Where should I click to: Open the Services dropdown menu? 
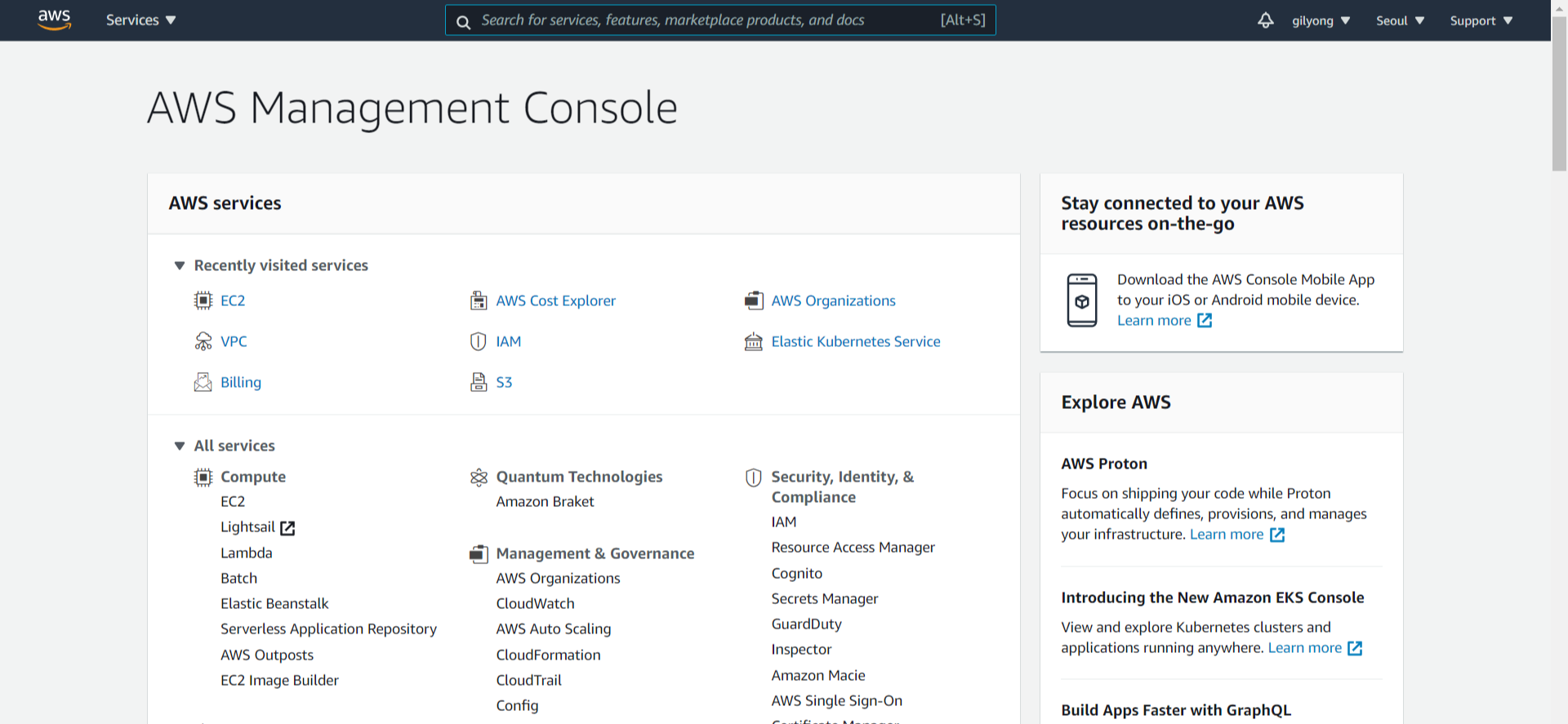click(x=140, y=20)
